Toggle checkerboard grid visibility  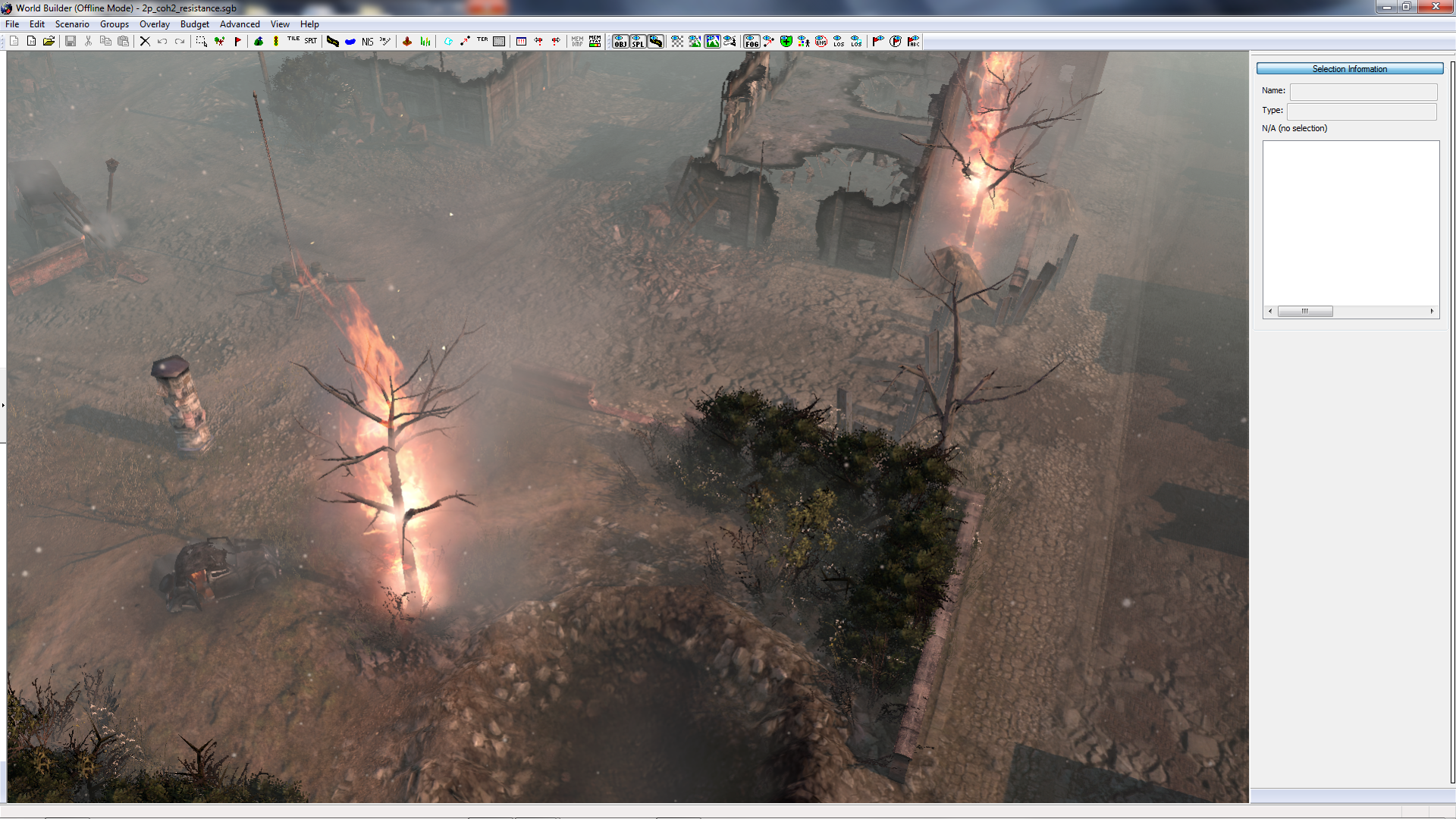tap(677, 41)
